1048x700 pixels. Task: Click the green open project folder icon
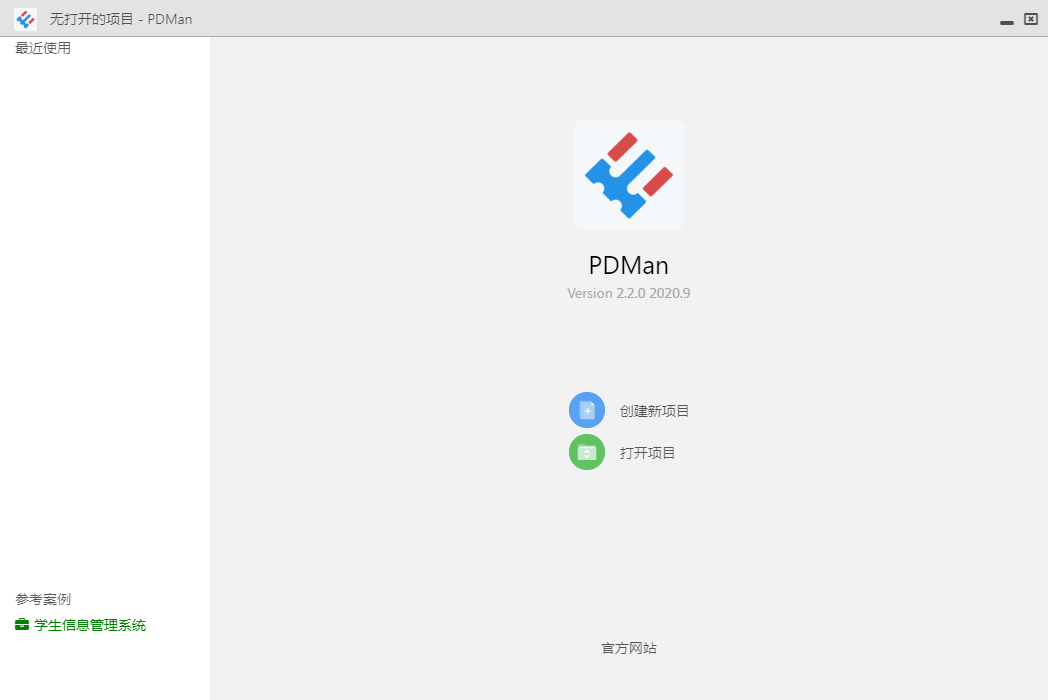(587, 452)
